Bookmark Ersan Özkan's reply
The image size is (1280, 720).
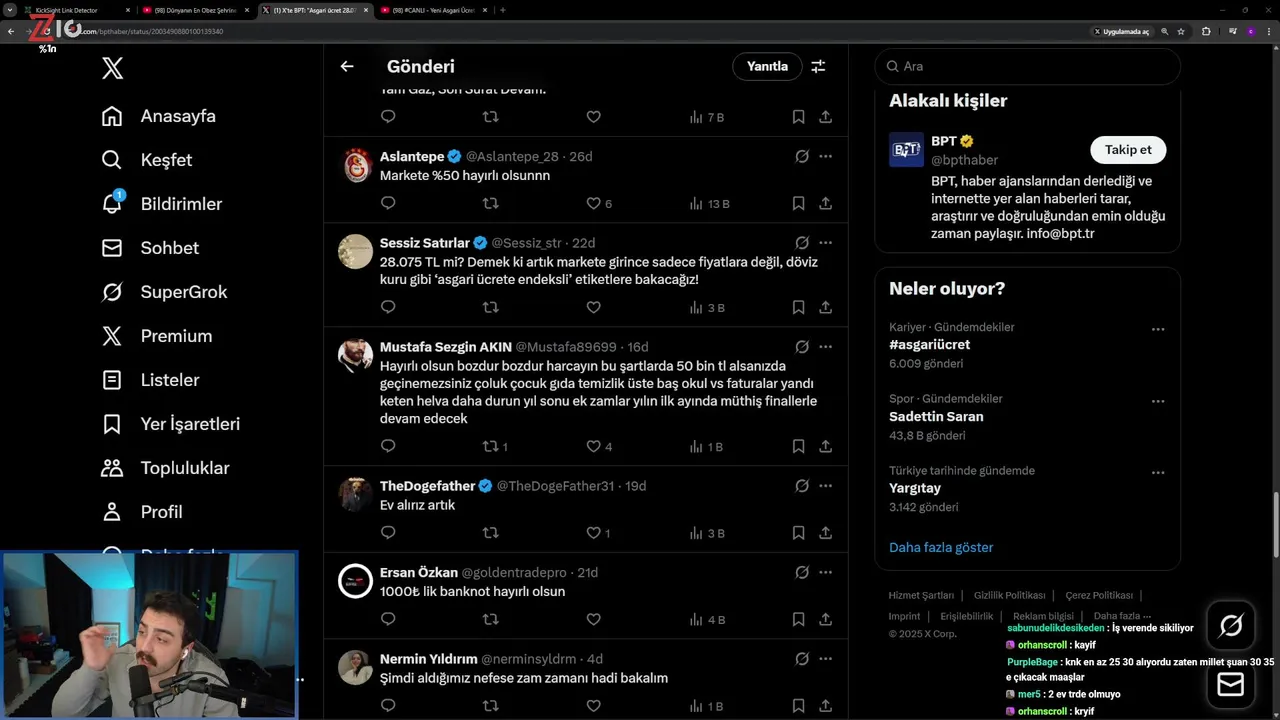point(798,619)
